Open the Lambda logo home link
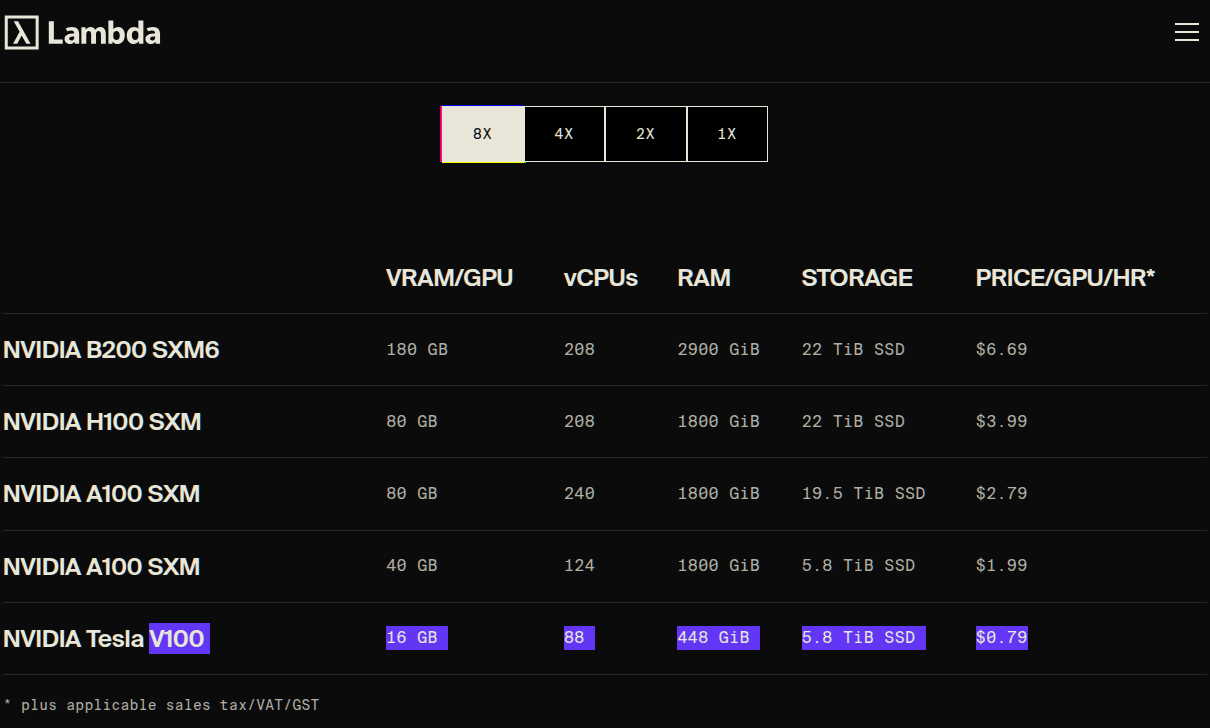The image size is (1210, 728). pos(82,33)
